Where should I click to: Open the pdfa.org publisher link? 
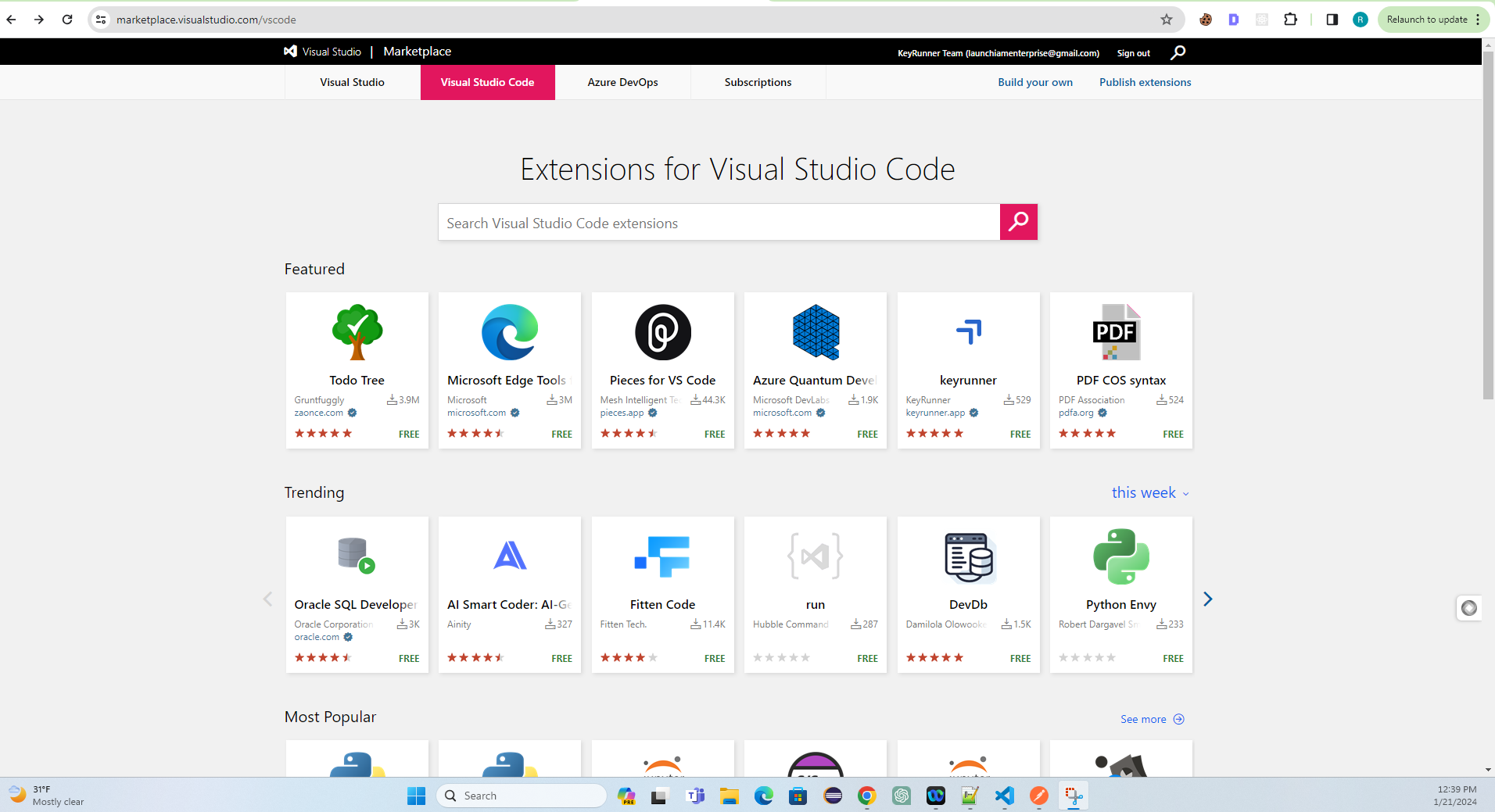coord(1076,413)
